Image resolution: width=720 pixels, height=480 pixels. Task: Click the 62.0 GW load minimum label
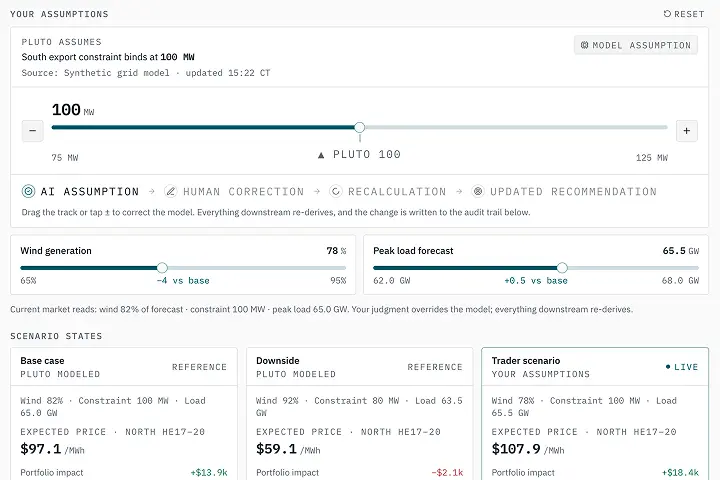click(392, 281)
